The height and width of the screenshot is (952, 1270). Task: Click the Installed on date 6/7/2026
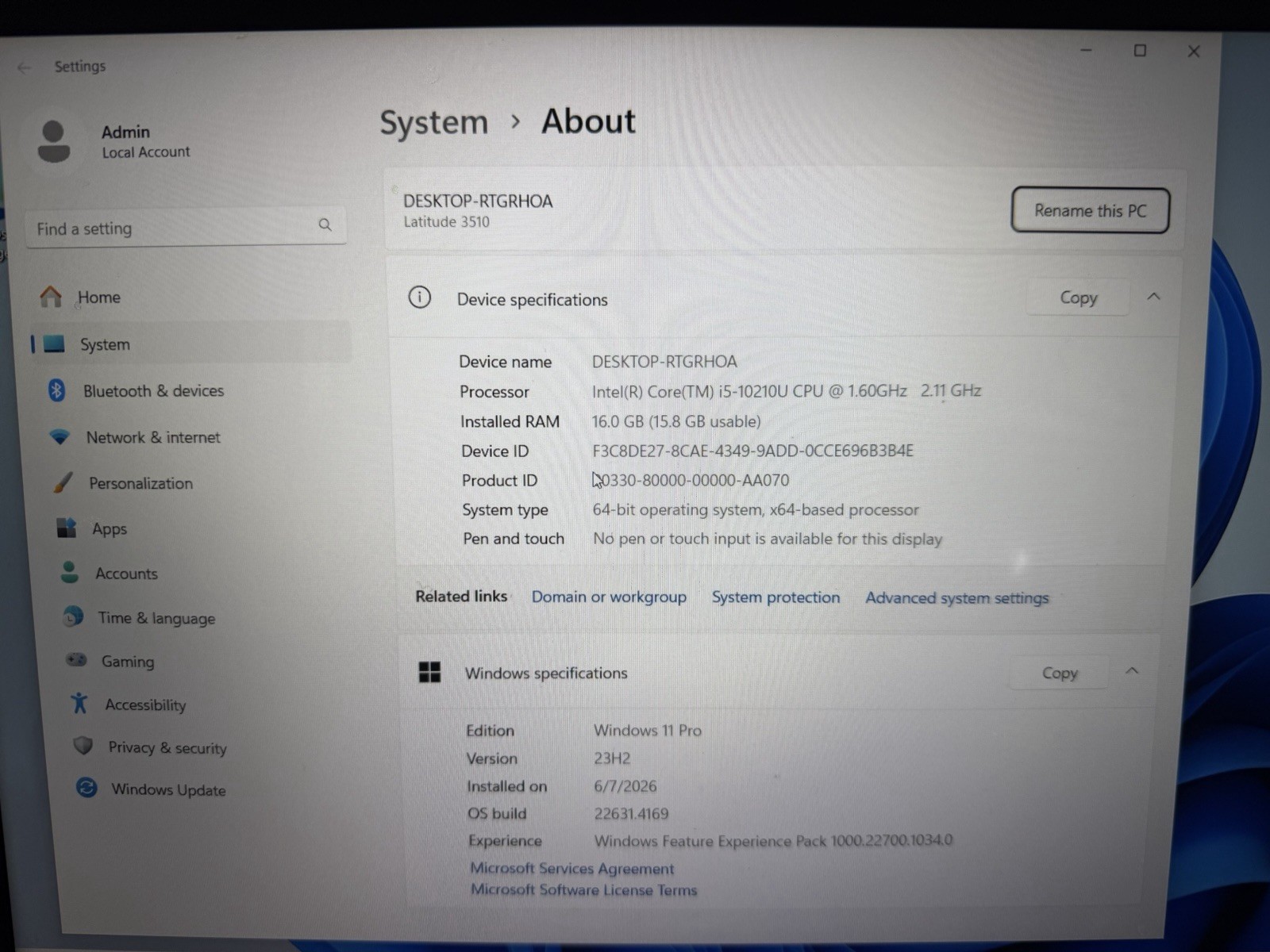pyautogui.click(x=625, y=785)
